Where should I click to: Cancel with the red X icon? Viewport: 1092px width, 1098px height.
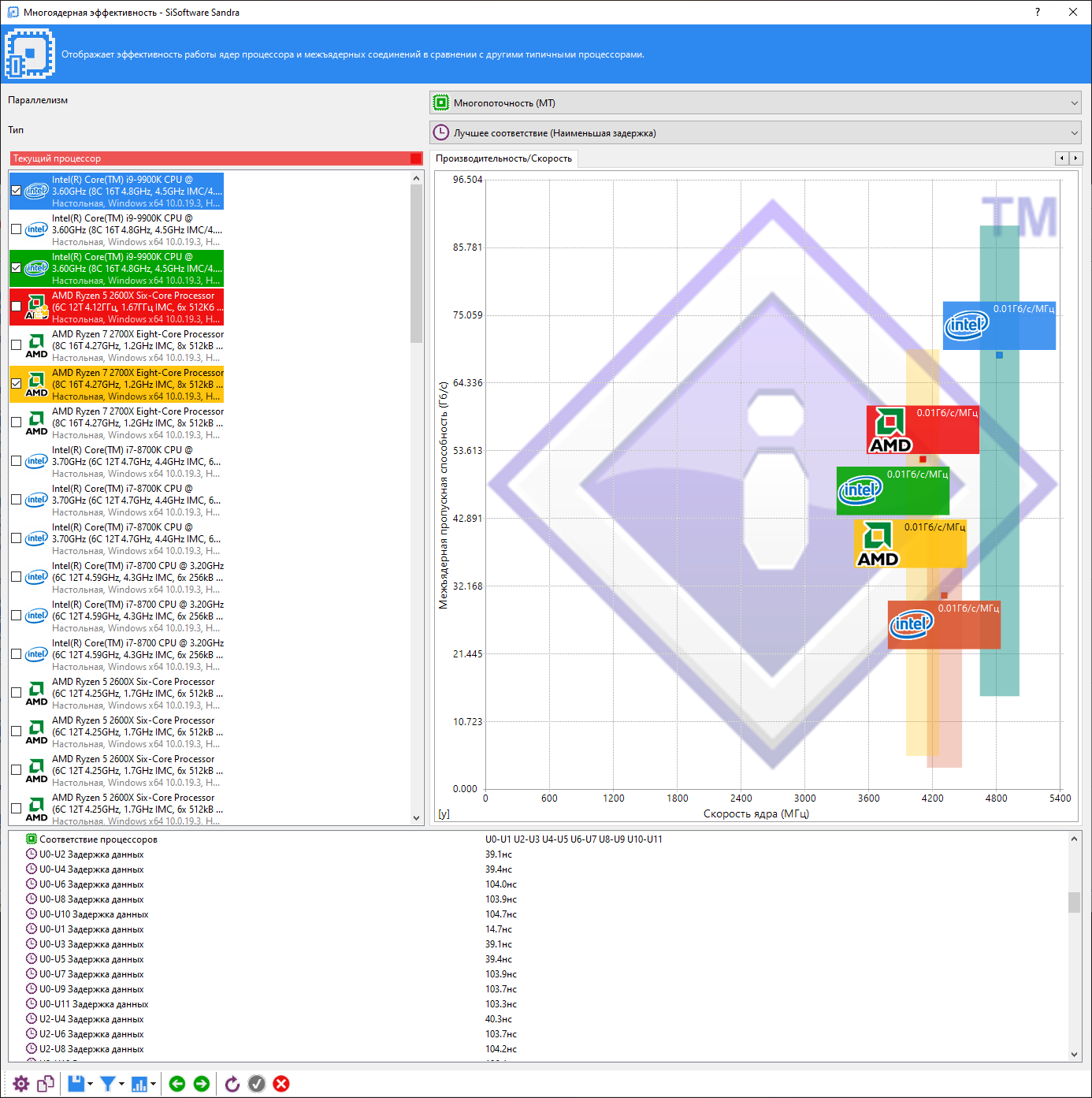(x=281, y=1084)
